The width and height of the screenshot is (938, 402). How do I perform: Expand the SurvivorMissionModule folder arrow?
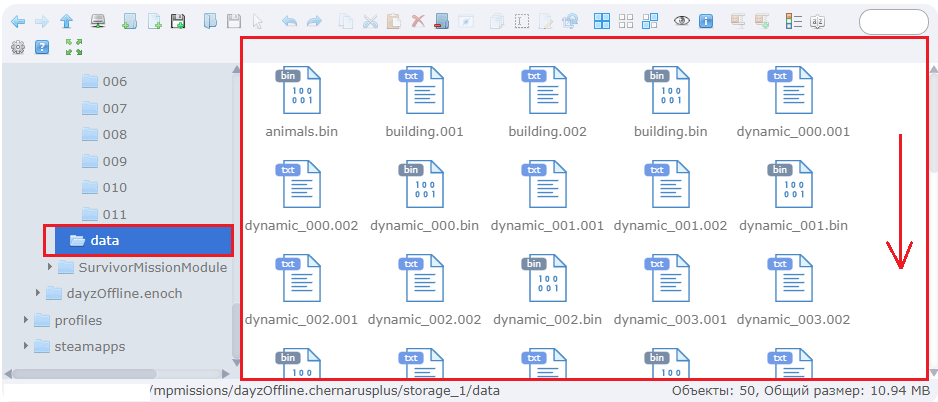pyautogui.click(x=50, y=267)
